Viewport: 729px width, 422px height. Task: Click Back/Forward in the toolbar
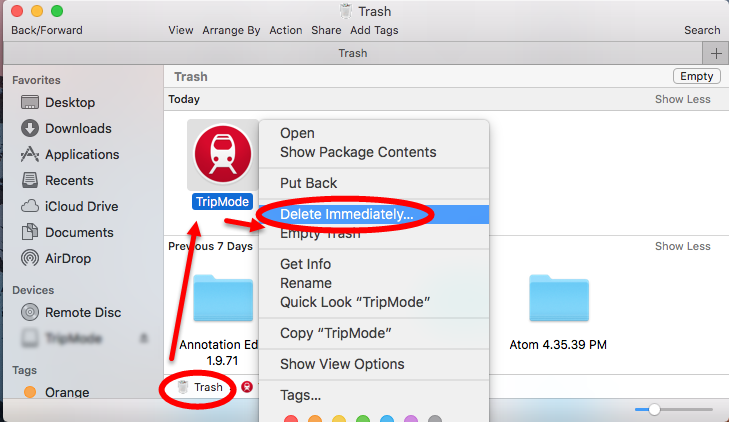[47, 30]
